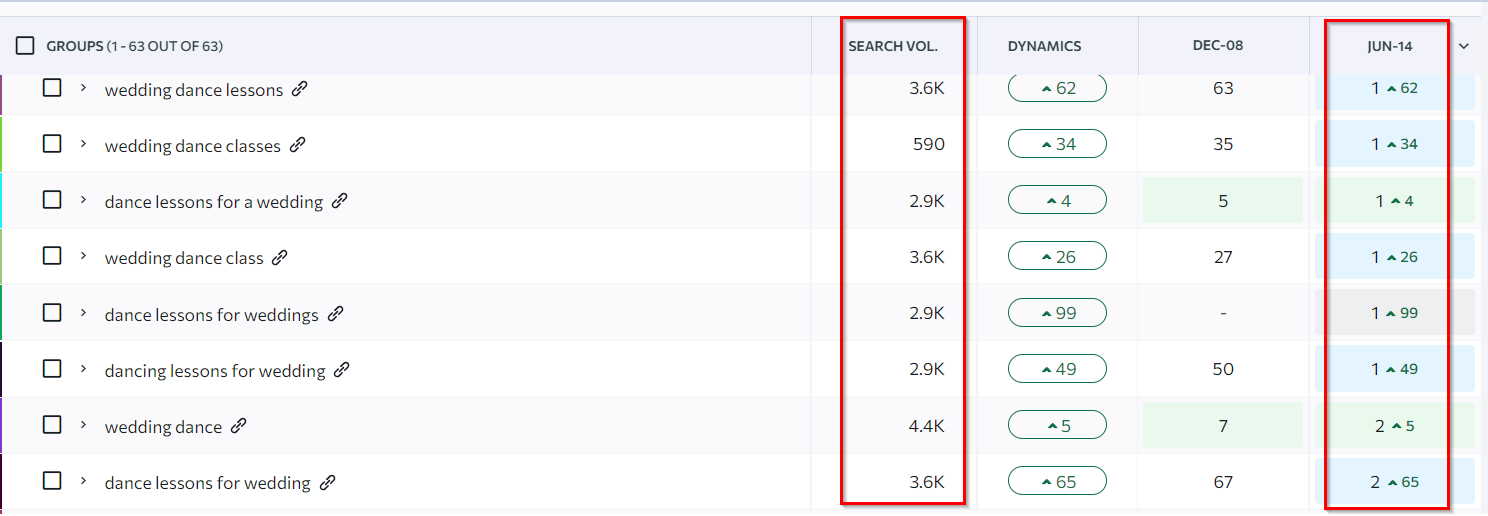
Task: Click link icon beside wedding dance classes
Action: (x=297, y=145)
